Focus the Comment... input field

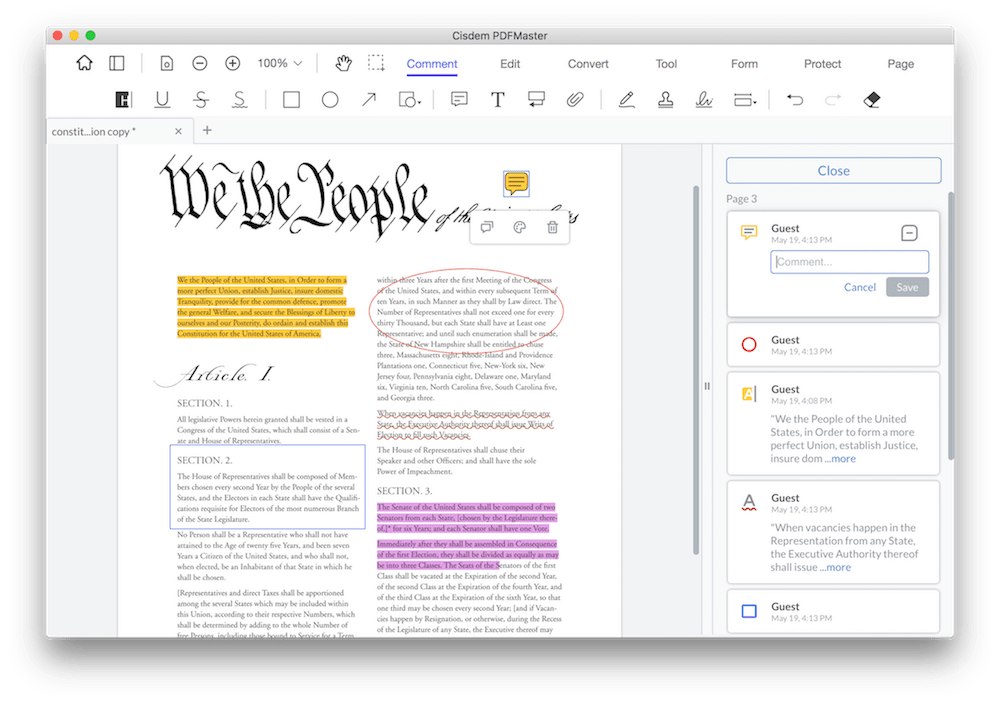[849, 262]
